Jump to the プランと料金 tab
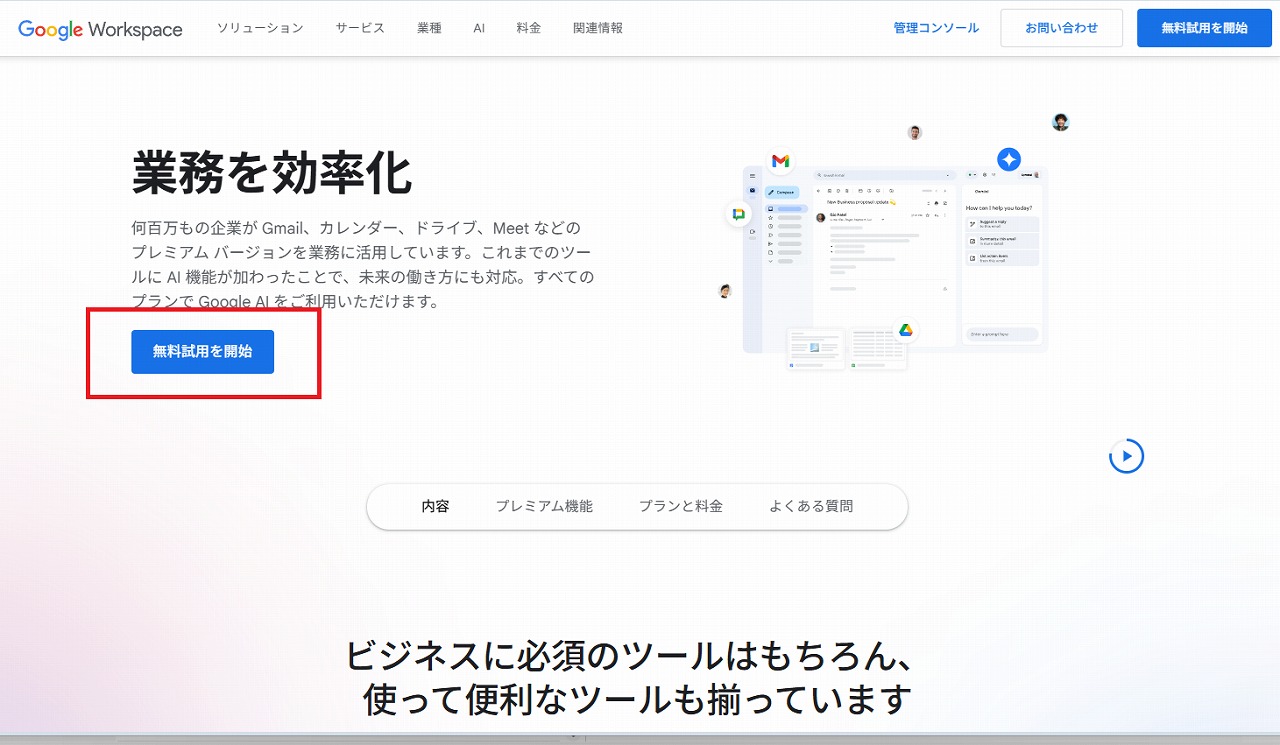This screenshot has width=1280, height=745. 681,506
